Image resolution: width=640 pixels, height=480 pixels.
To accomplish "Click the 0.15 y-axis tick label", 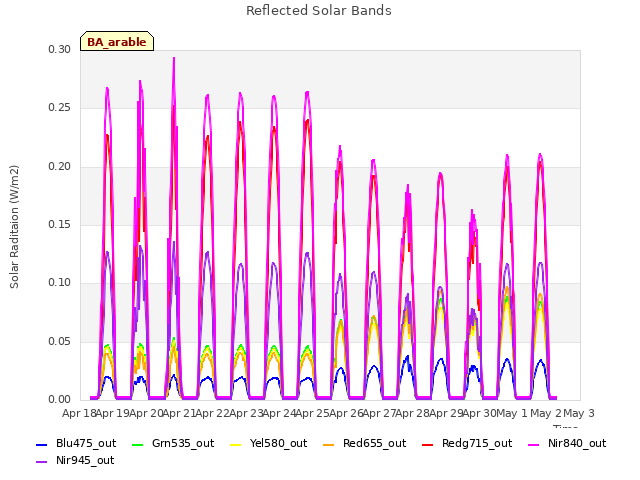I will click(60, 224).
